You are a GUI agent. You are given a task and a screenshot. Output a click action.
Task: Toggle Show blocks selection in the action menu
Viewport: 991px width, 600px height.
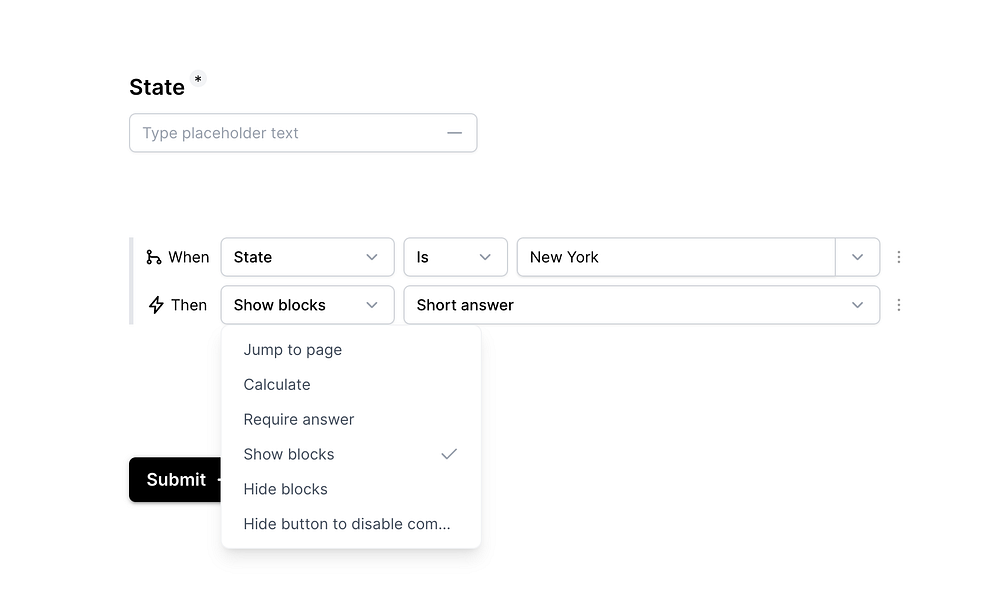(289, 454)
